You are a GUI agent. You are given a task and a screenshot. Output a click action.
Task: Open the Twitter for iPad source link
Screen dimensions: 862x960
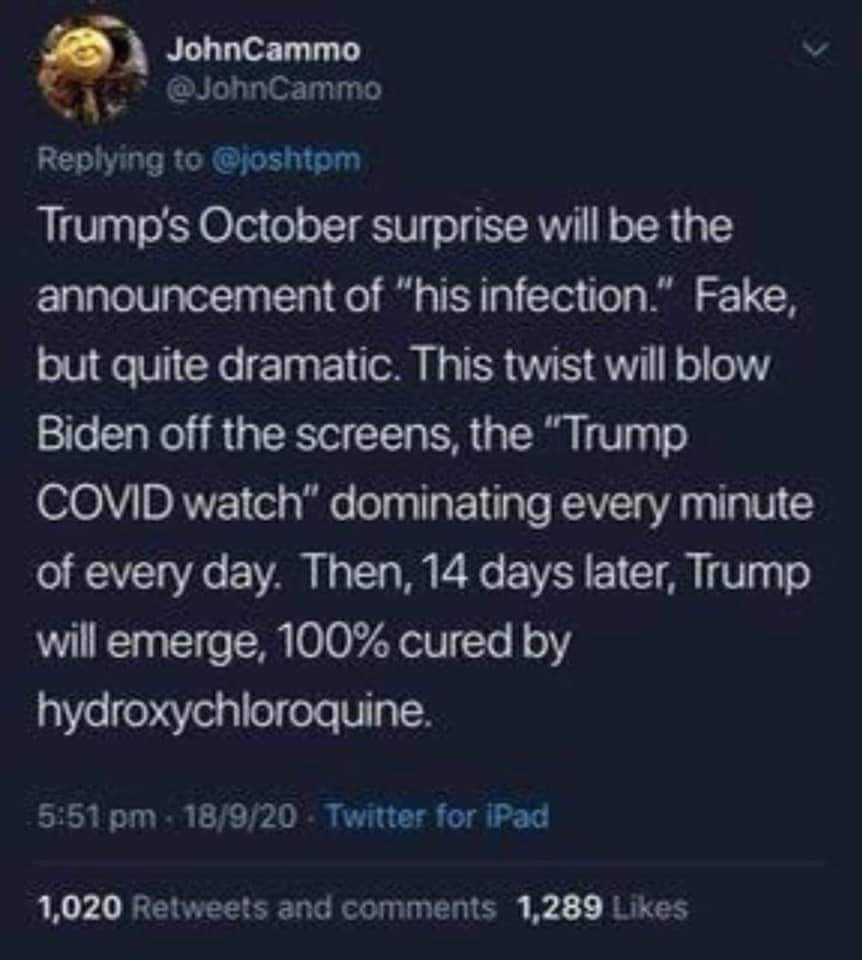437,817
